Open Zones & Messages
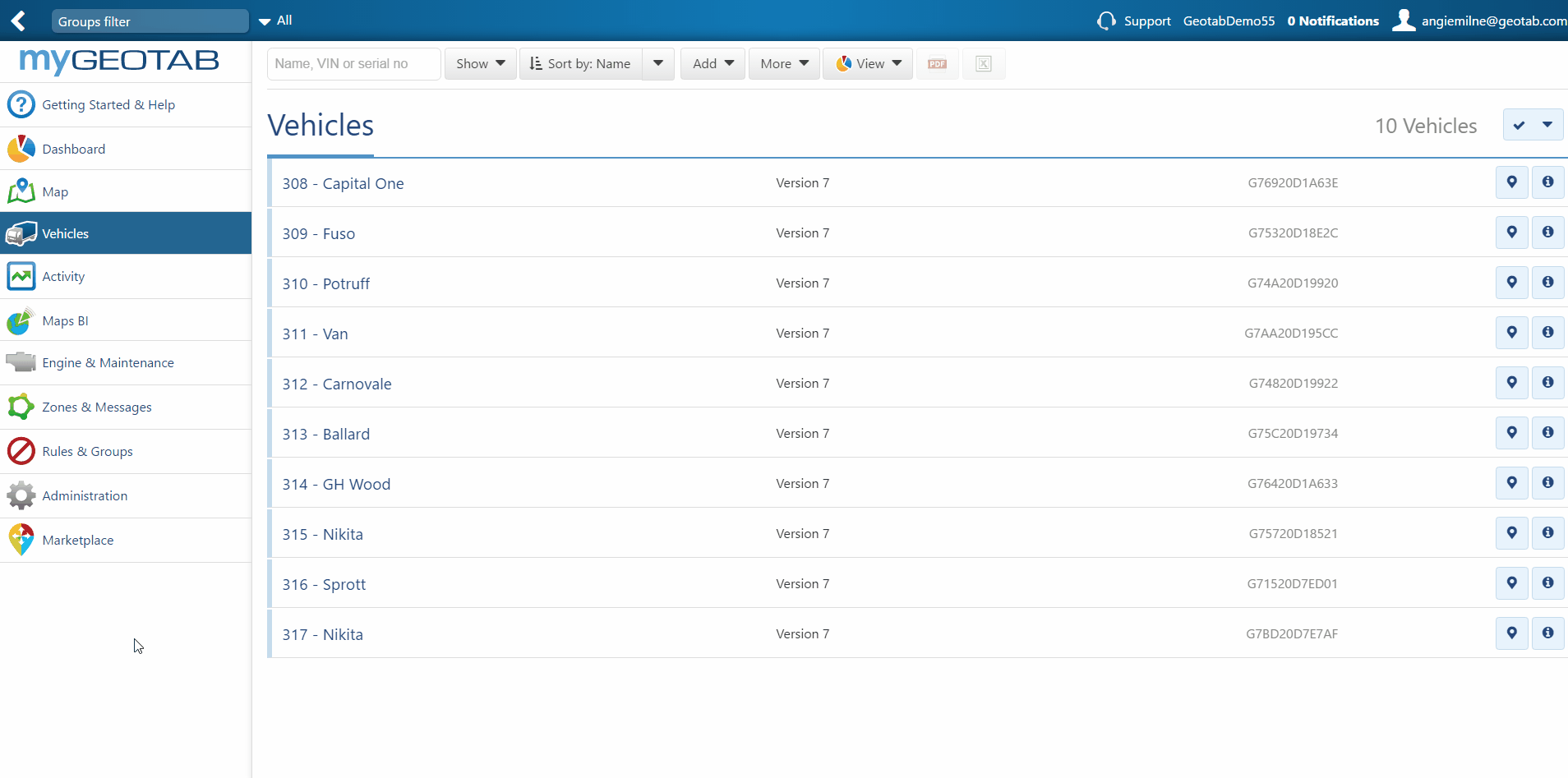Screen dimensions: 1568x778 [126, 407]
